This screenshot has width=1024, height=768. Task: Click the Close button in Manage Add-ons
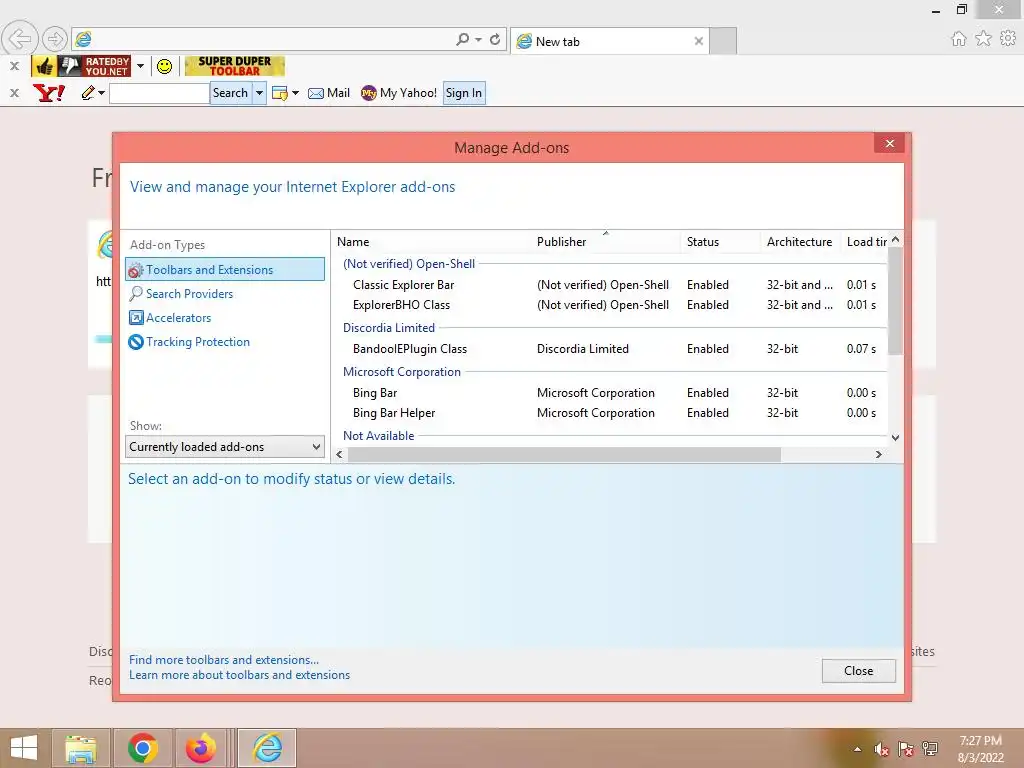[x=858, y=671]
